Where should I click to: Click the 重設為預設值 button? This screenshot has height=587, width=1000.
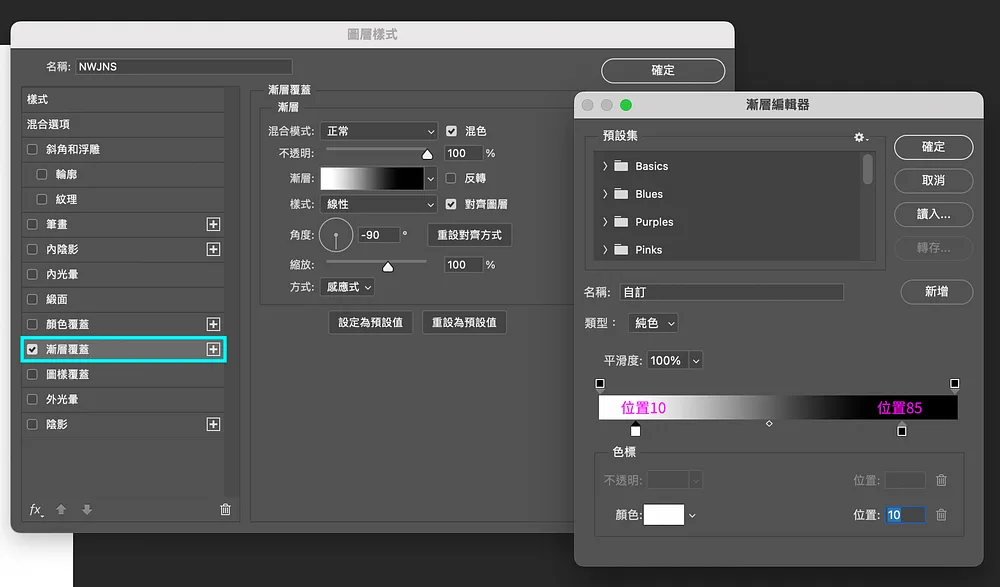click(464, 322)
